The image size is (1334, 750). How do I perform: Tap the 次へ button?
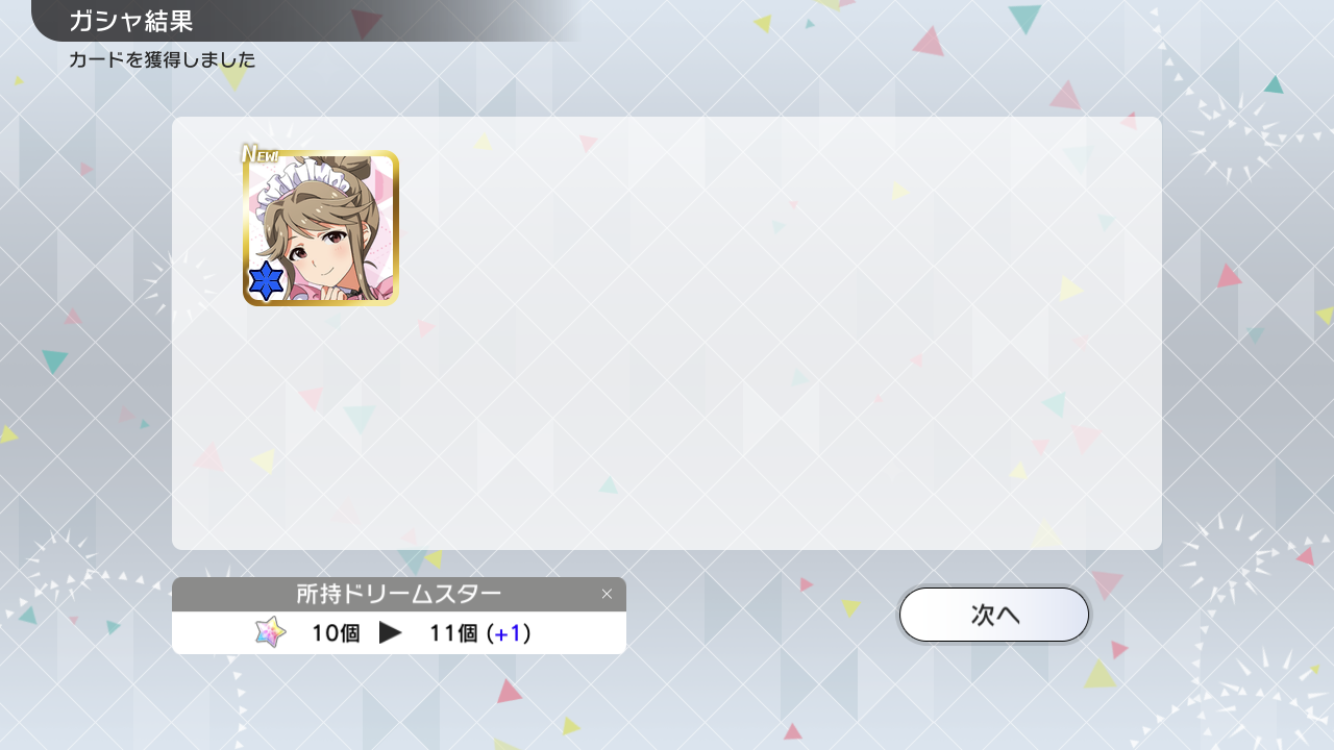click(994, 615)
